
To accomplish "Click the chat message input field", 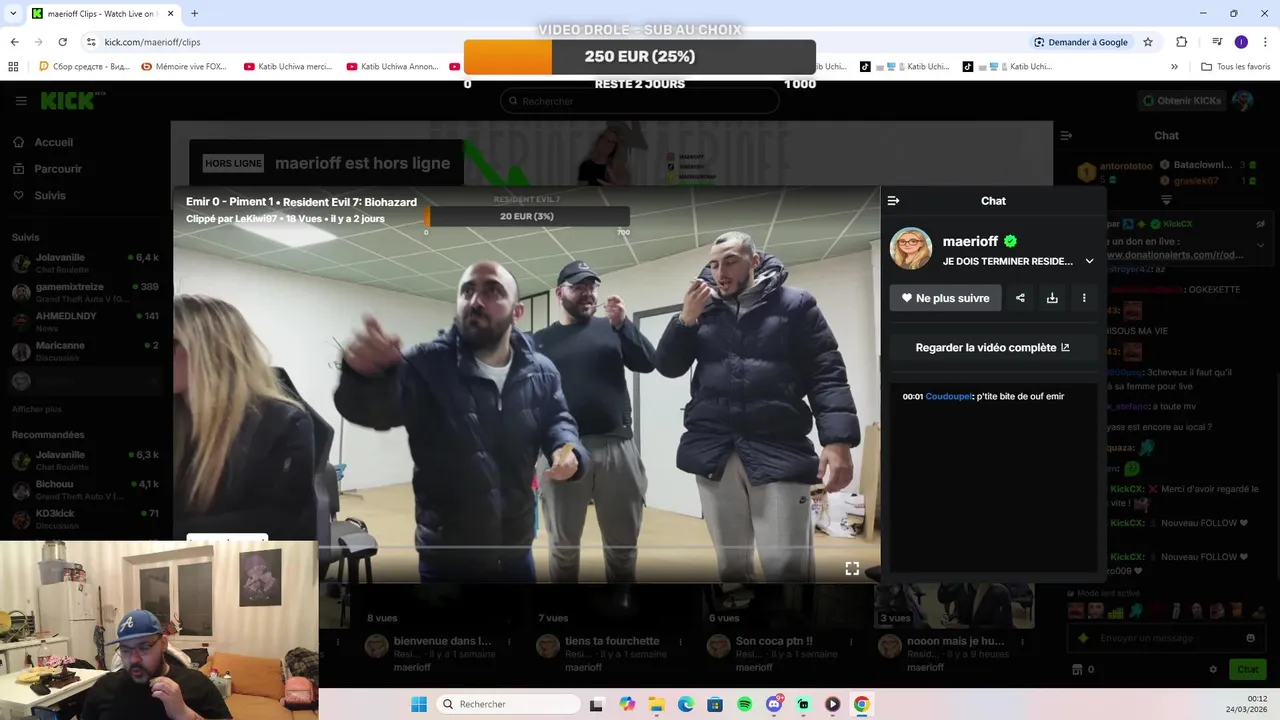I will pyautogui.click(x=1166, y=638).
